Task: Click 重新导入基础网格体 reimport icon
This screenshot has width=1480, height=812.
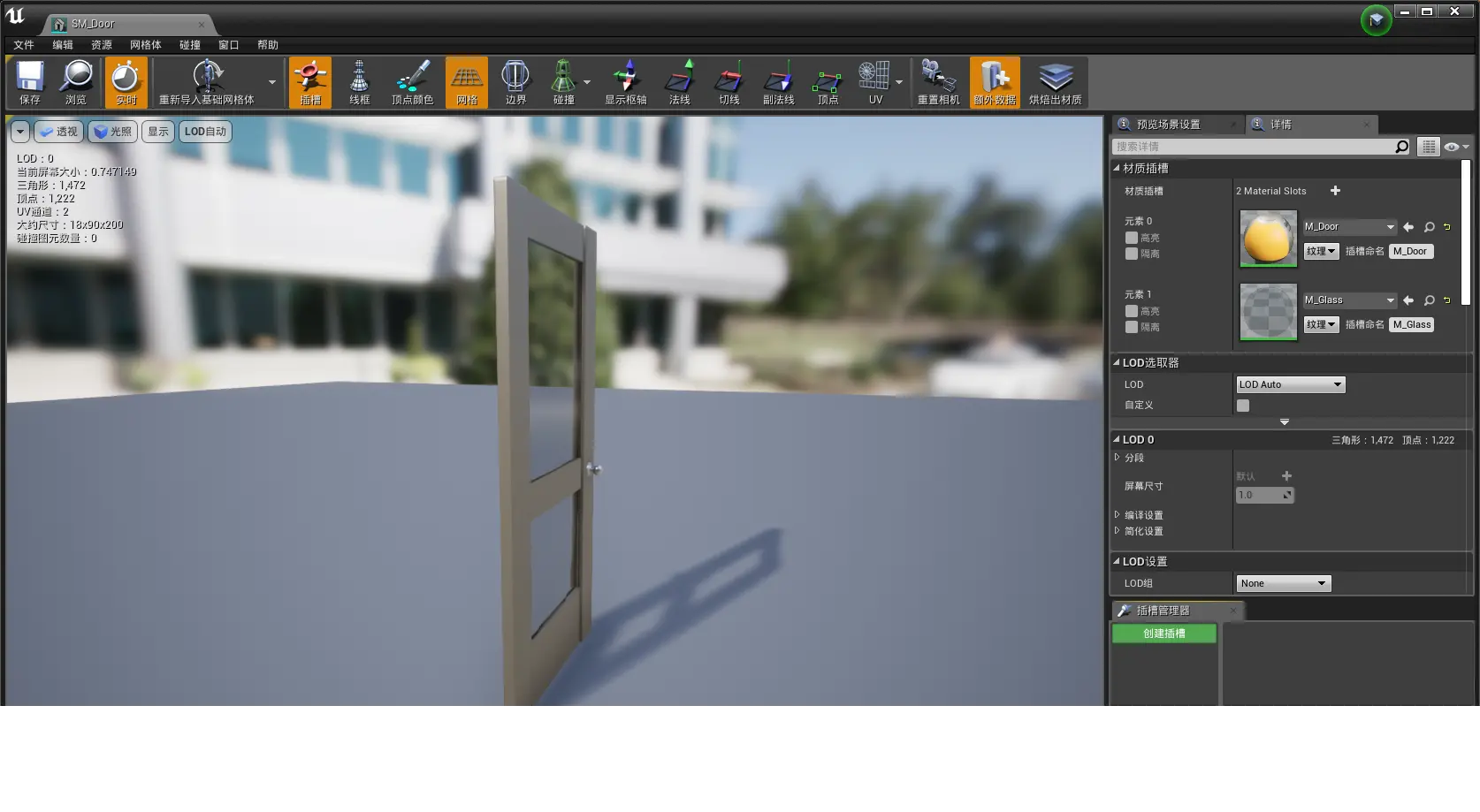Action: click(x=207, y=83)
